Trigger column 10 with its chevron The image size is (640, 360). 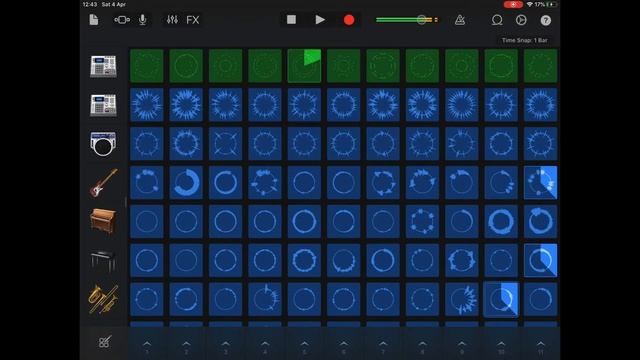pos(501,344)
